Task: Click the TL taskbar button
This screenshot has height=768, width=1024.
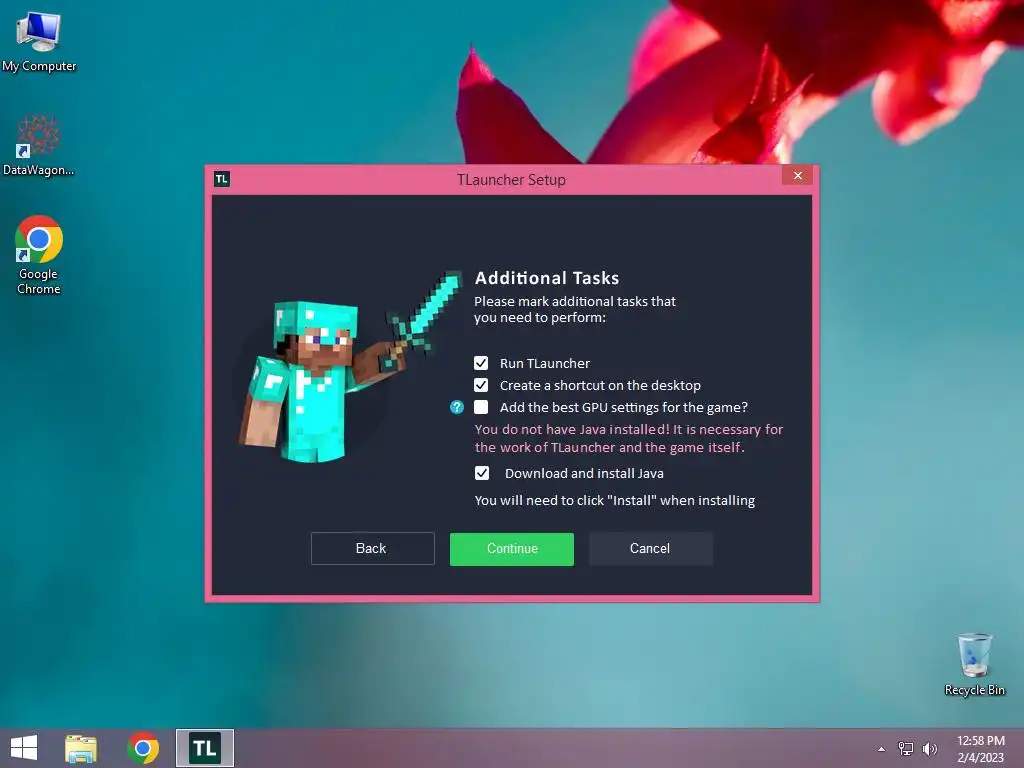Action: tap(204, 748)
